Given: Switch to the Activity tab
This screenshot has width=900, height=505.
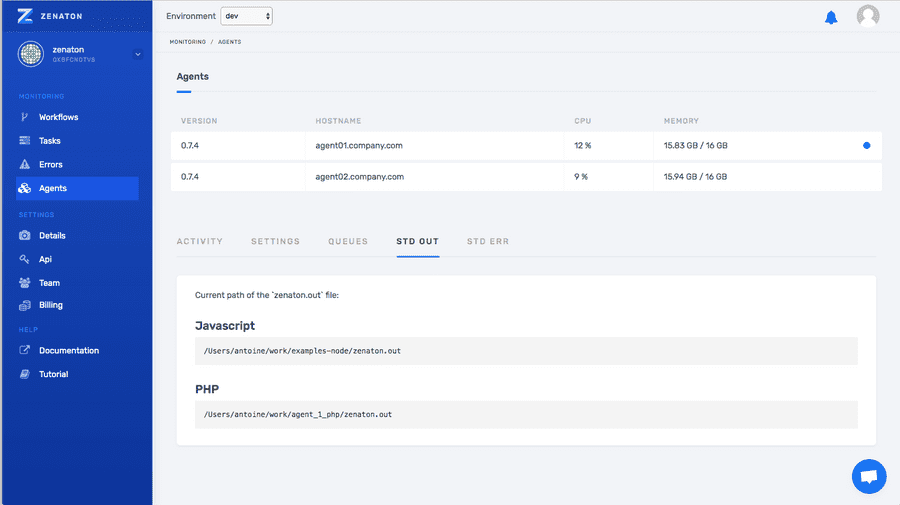Looking at the screenshot, I should pos(200,241).
